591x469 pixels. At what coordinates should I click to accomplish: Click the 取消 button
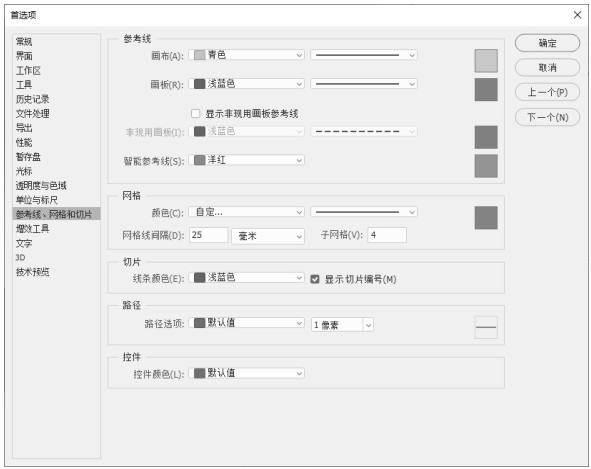tap(547, 68)
